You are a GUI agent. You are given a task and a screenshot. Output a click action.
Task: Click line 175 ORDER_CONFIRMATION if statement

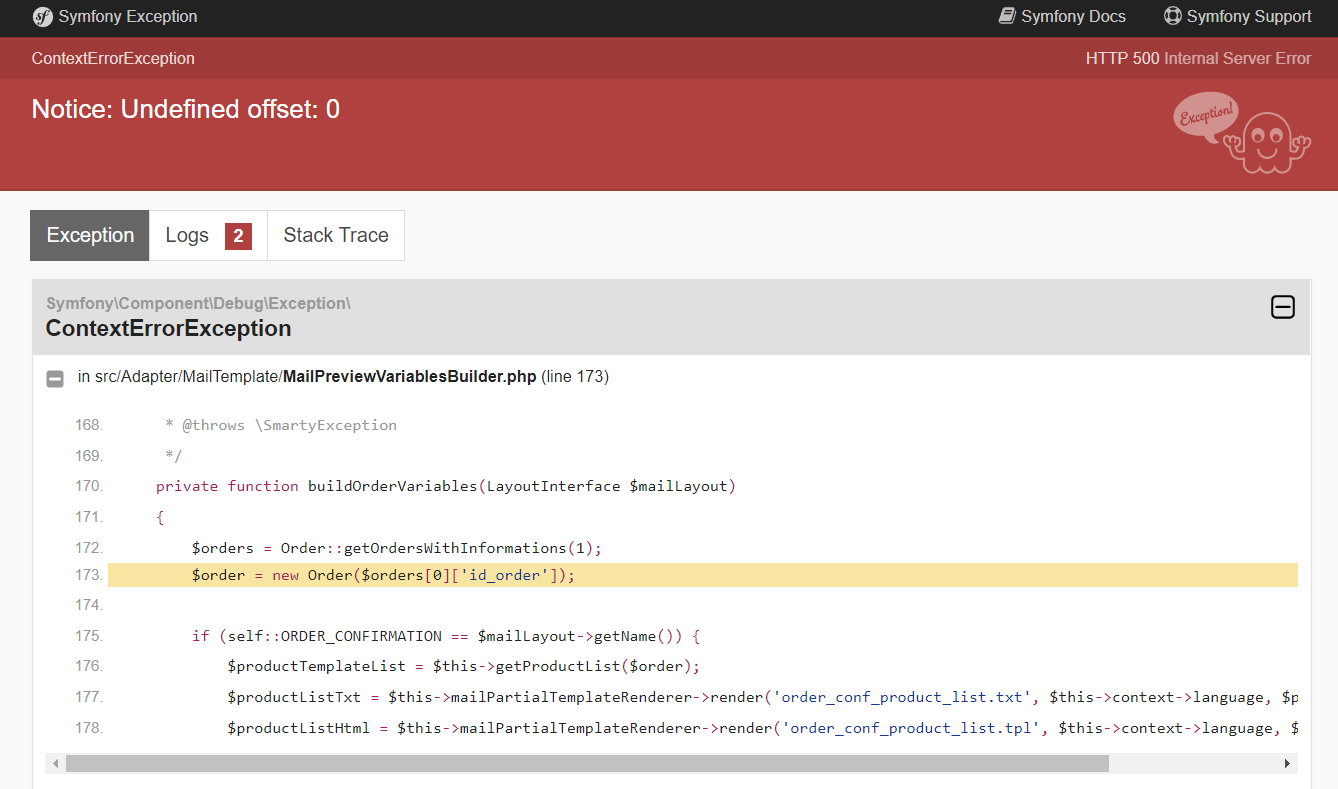tap(446, 636)
